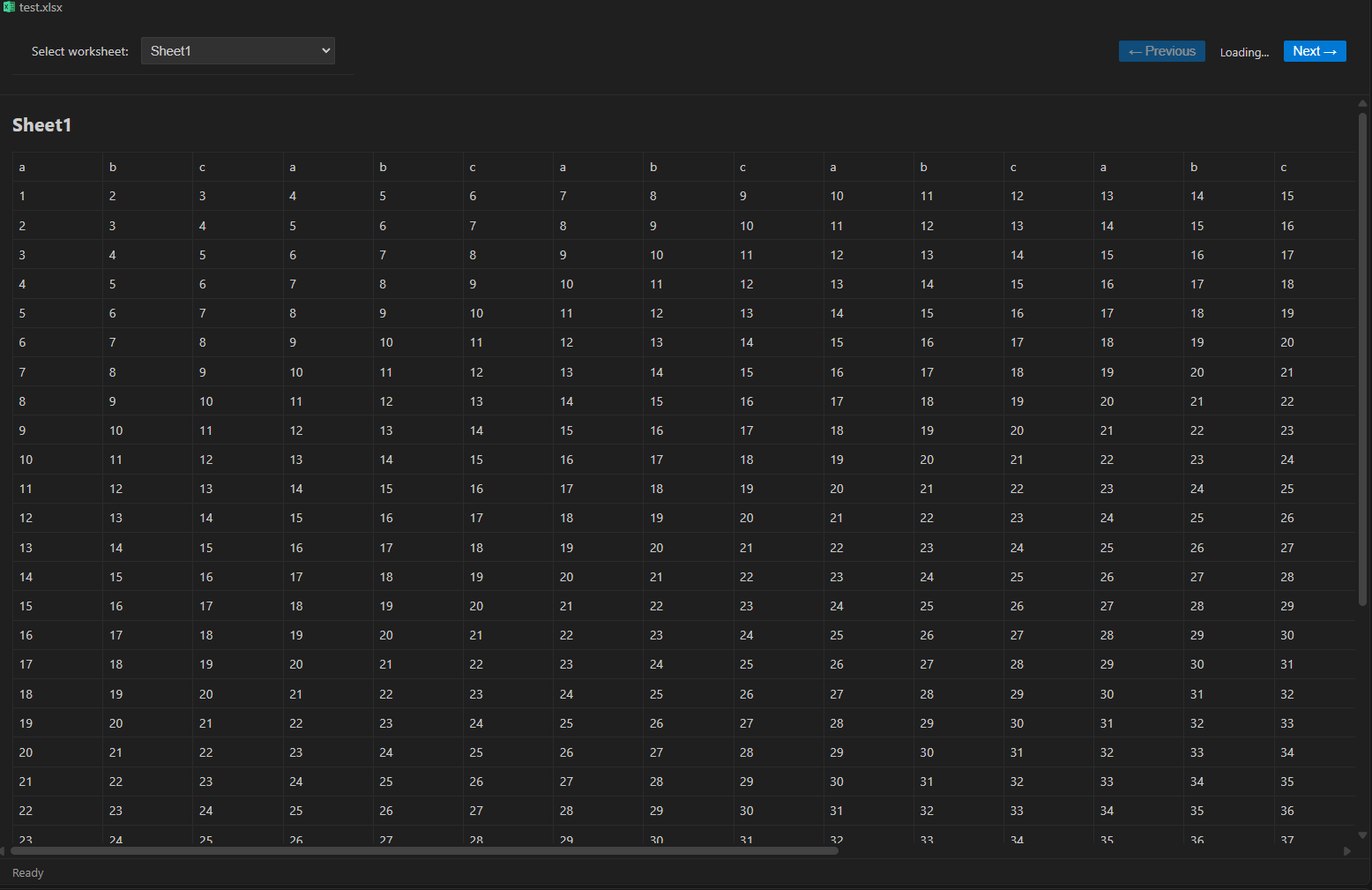Image resolution: width=1372 pixels, height=890 pixels.
Task: Click the vertical scrollbar up arrow
Action: click(x=1362, y=103)
